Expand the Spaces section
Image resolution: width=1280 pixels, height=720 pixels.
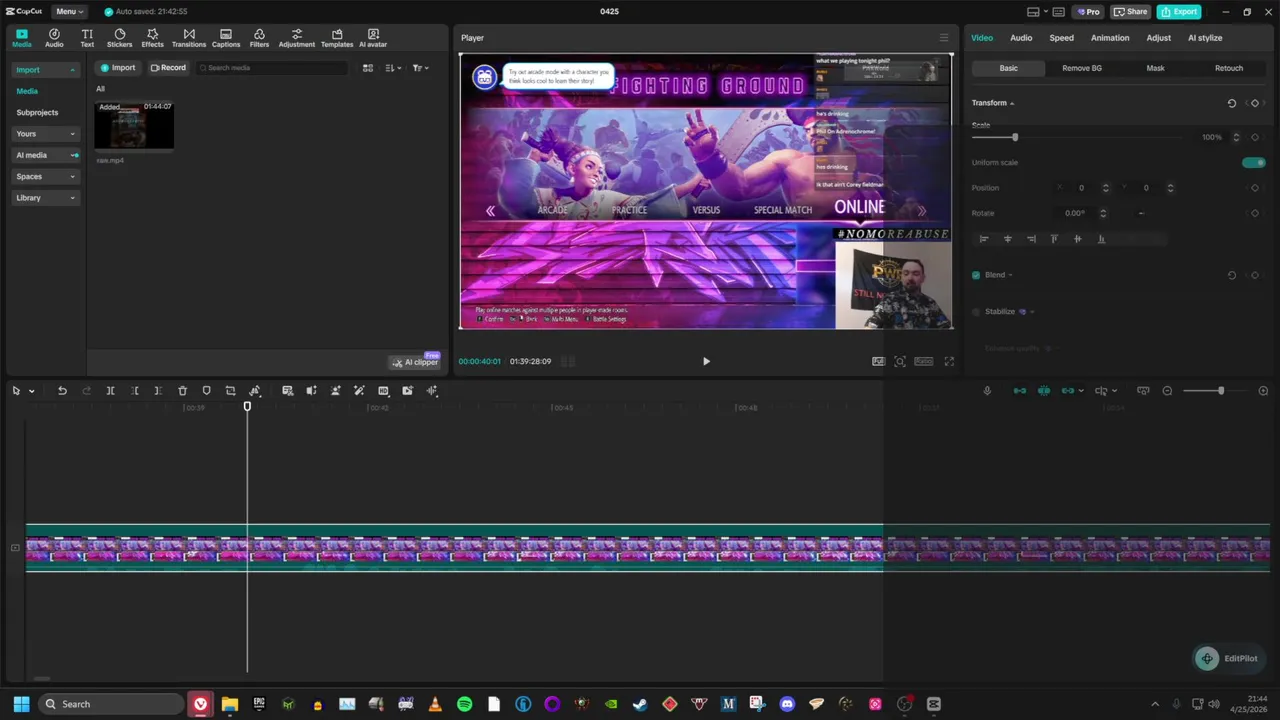pyautogui.click(x=45, y=177)
